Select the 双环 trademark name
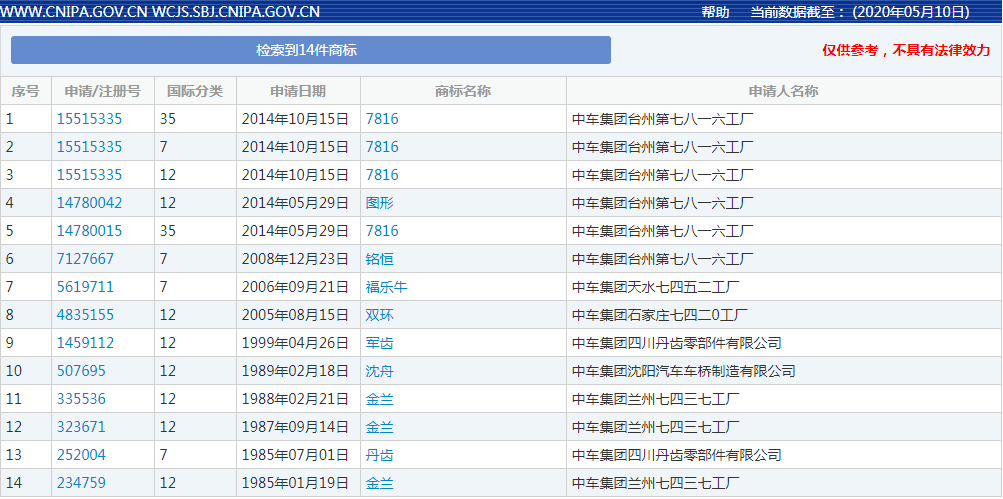The height and width of the screenshot is (499, 1003). coord(380,315)
